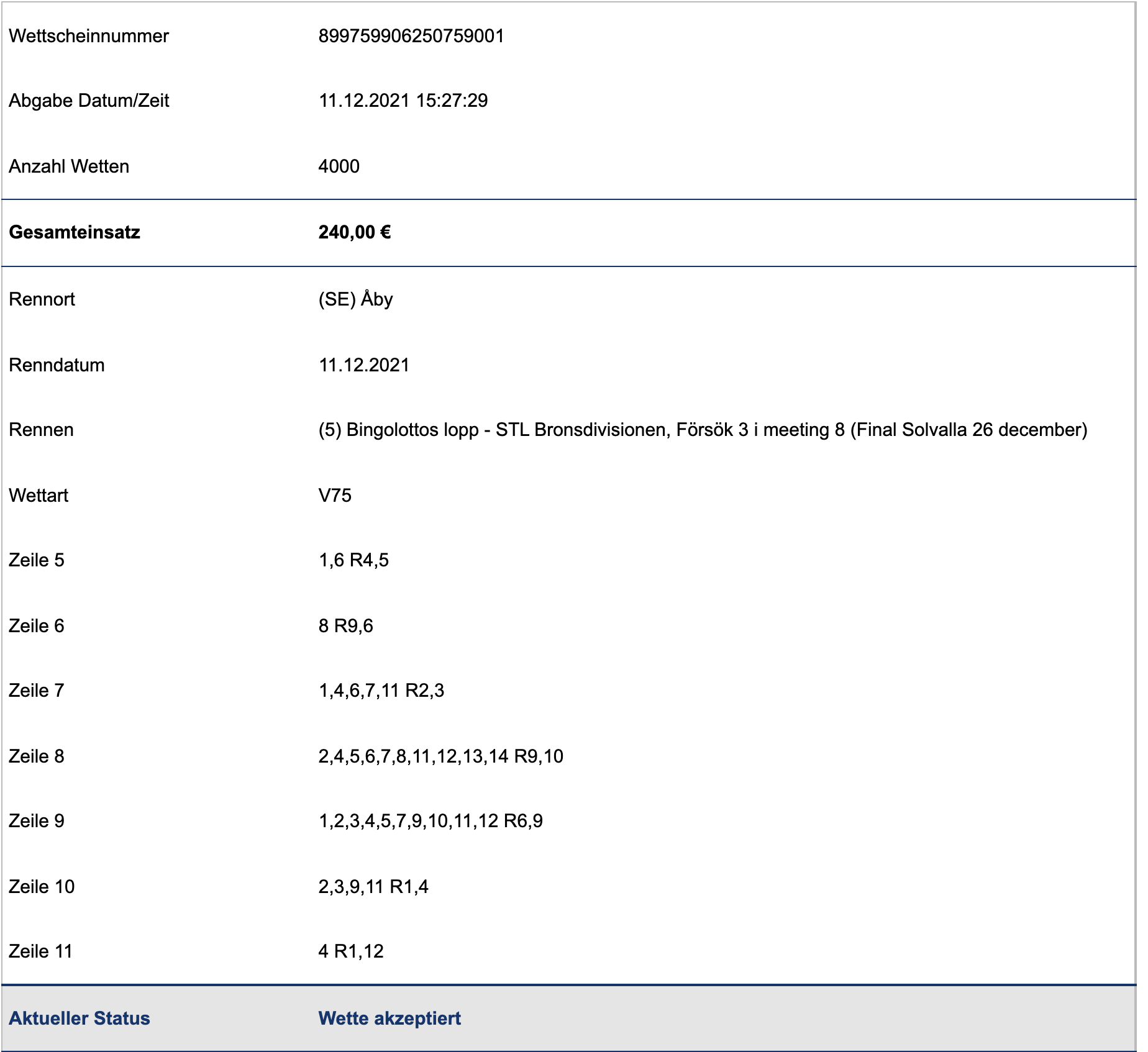Viewport: 1148px width, 1052px height.
Task: Click the Abgabe Datum/Zeit label
Action: 89,101
